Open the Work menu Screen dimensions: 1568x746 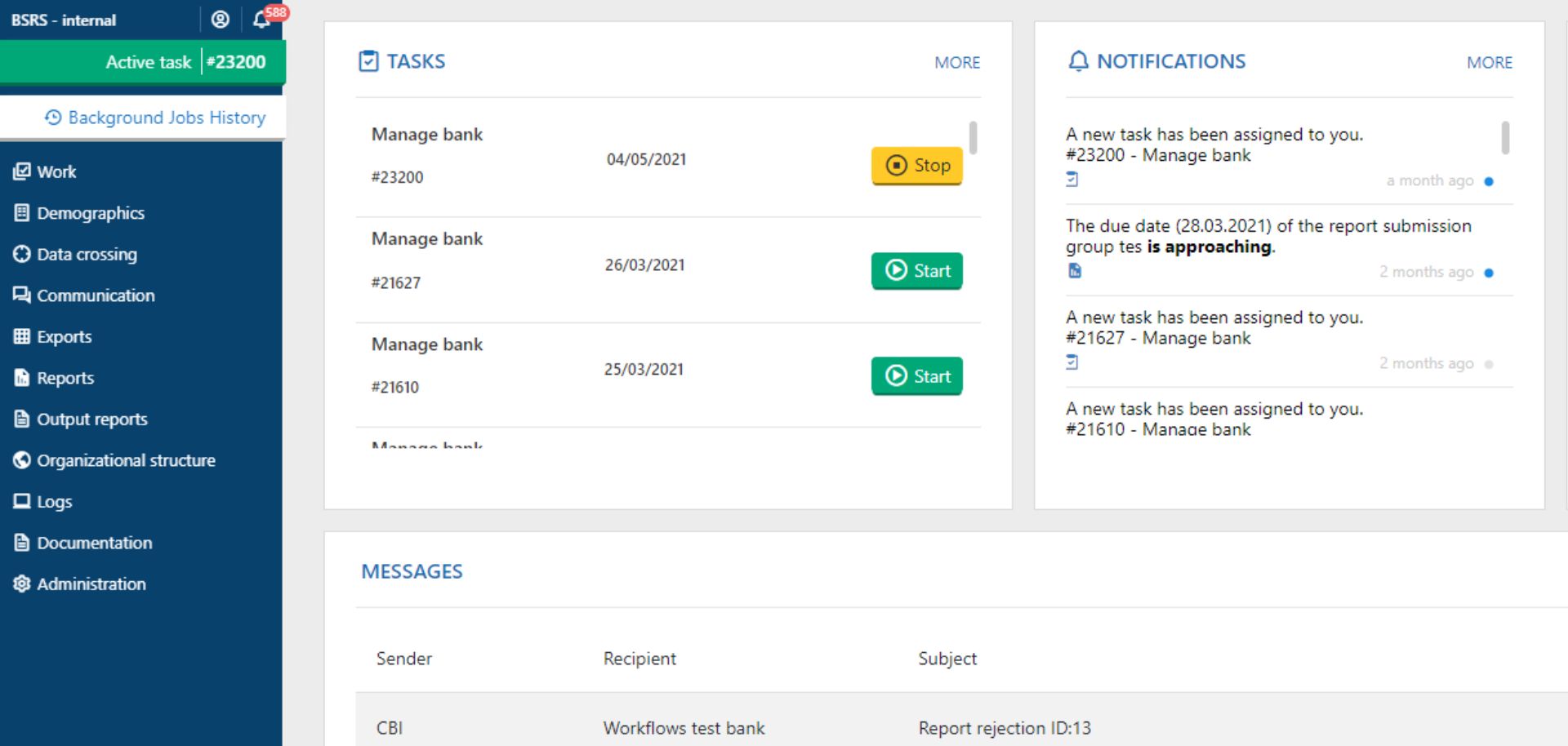(56, 171)
